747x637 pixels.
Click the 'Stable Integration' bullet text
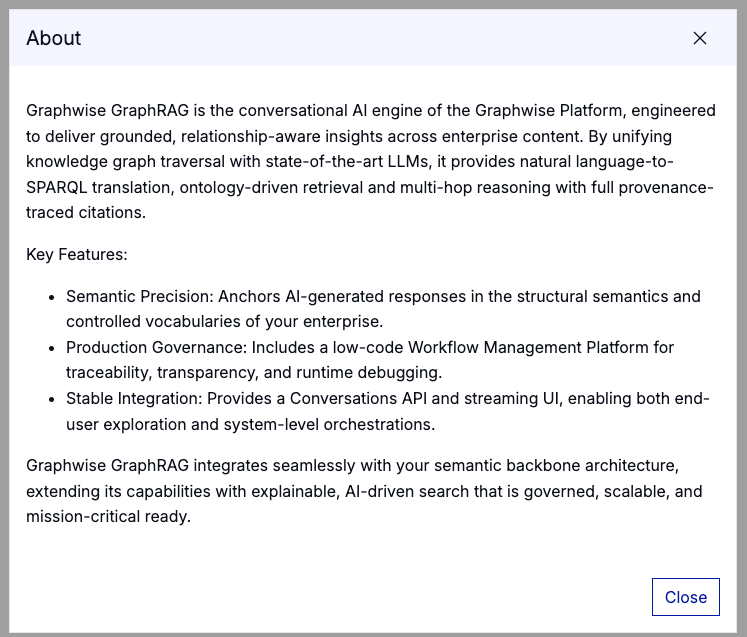(388, 411)
